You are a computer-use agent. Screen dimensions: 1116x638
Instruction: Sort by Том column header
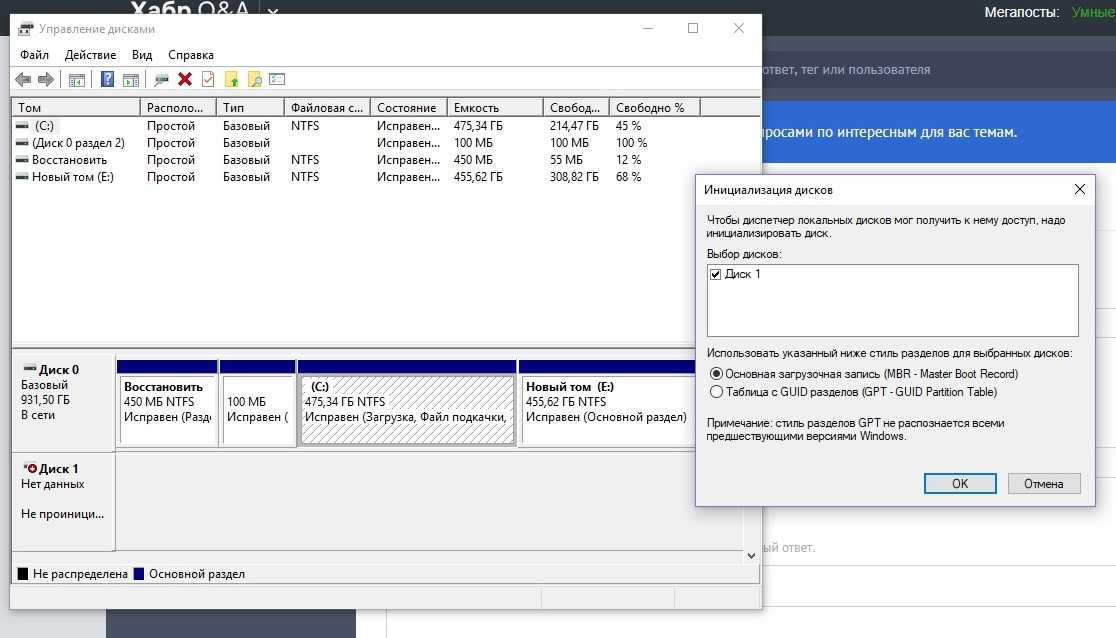(x=76, y=108)
